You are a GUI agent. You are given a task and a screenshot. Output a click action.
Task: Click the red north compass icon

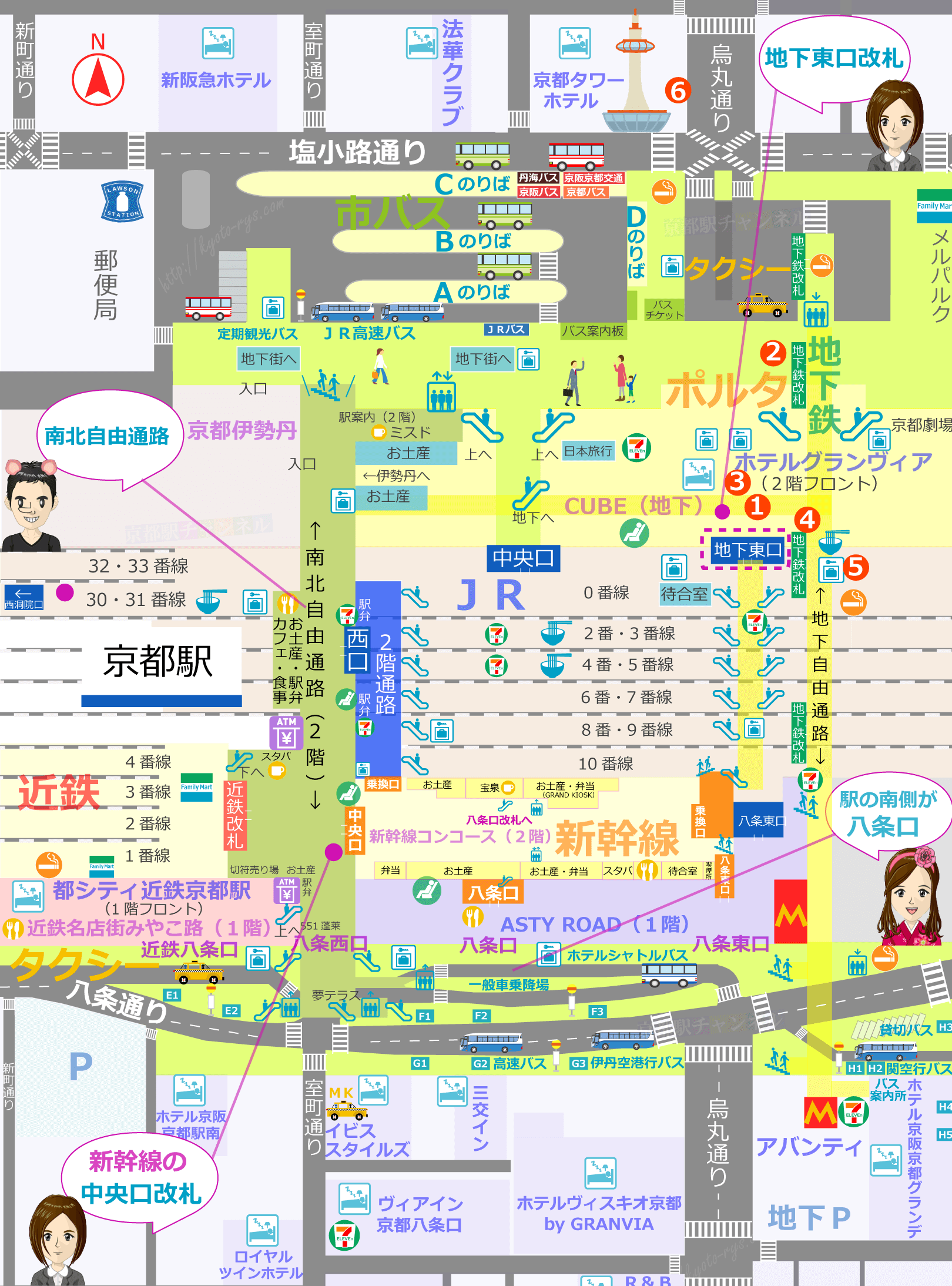[98, 79]
